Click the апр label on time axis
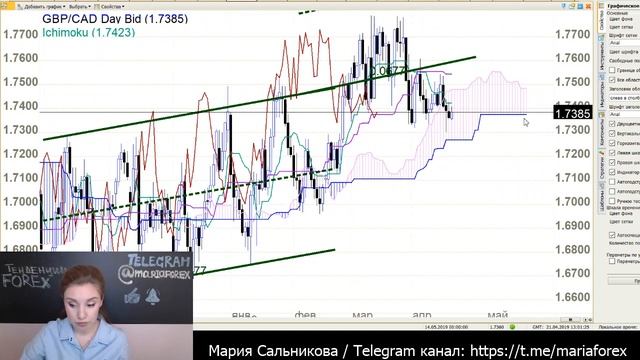This screenshot has height=360, width=640. (x=422, y=315)
